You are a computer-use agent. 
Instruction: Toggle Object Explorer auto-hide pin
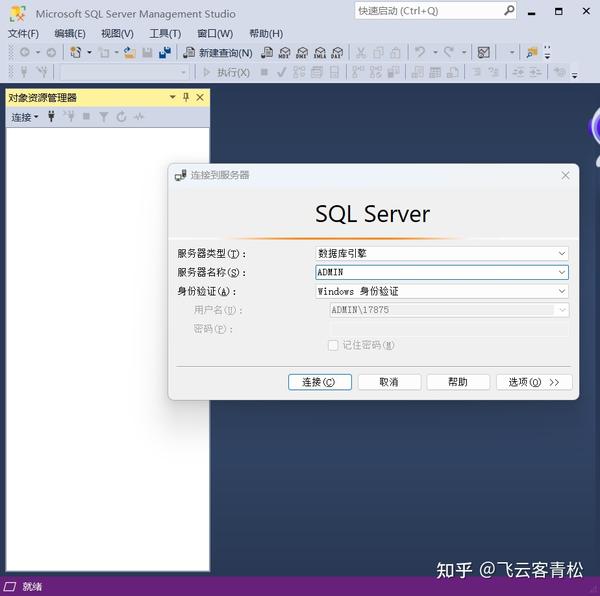[186, 97]
